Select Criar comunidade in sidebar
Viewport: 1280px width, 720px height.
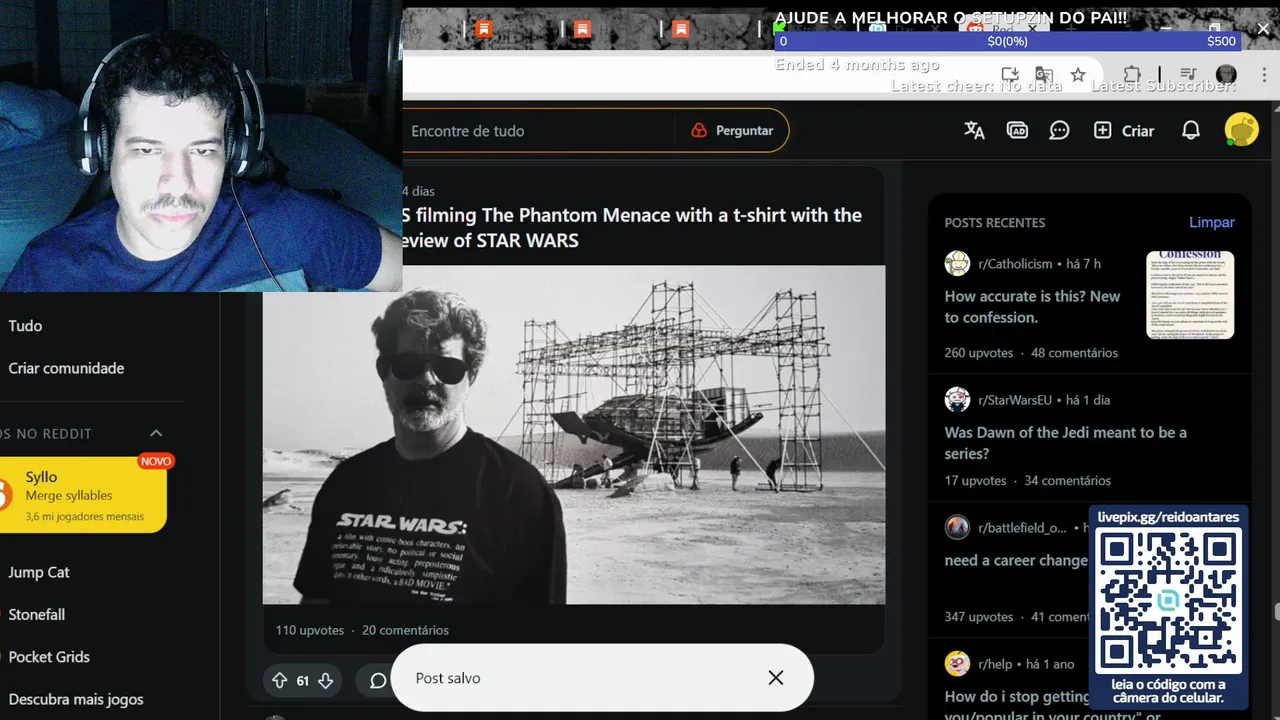tap(66, 368)
